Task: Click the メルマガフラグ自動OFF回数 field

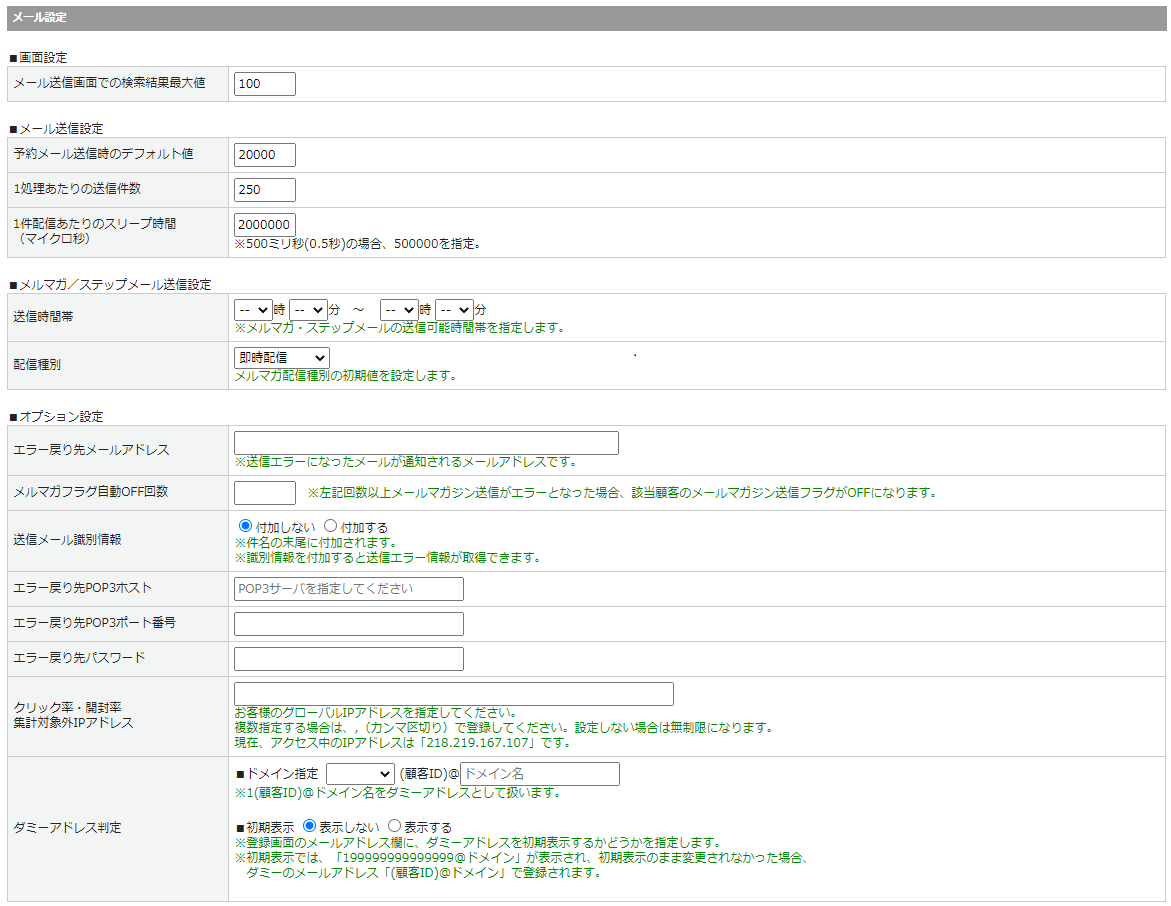Action: click(x=265, y=493)
